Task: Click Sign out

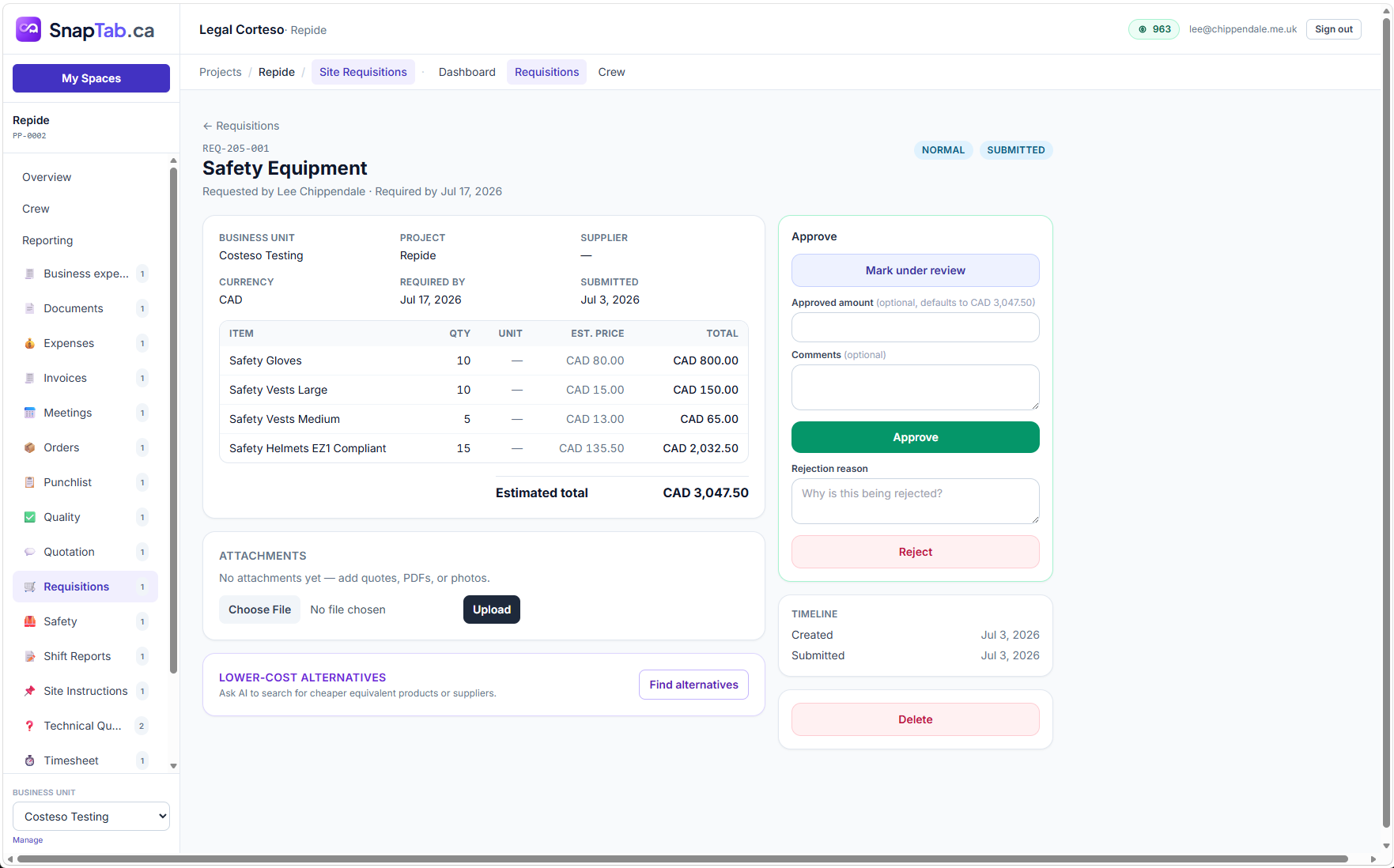Action: [1333, 29]
